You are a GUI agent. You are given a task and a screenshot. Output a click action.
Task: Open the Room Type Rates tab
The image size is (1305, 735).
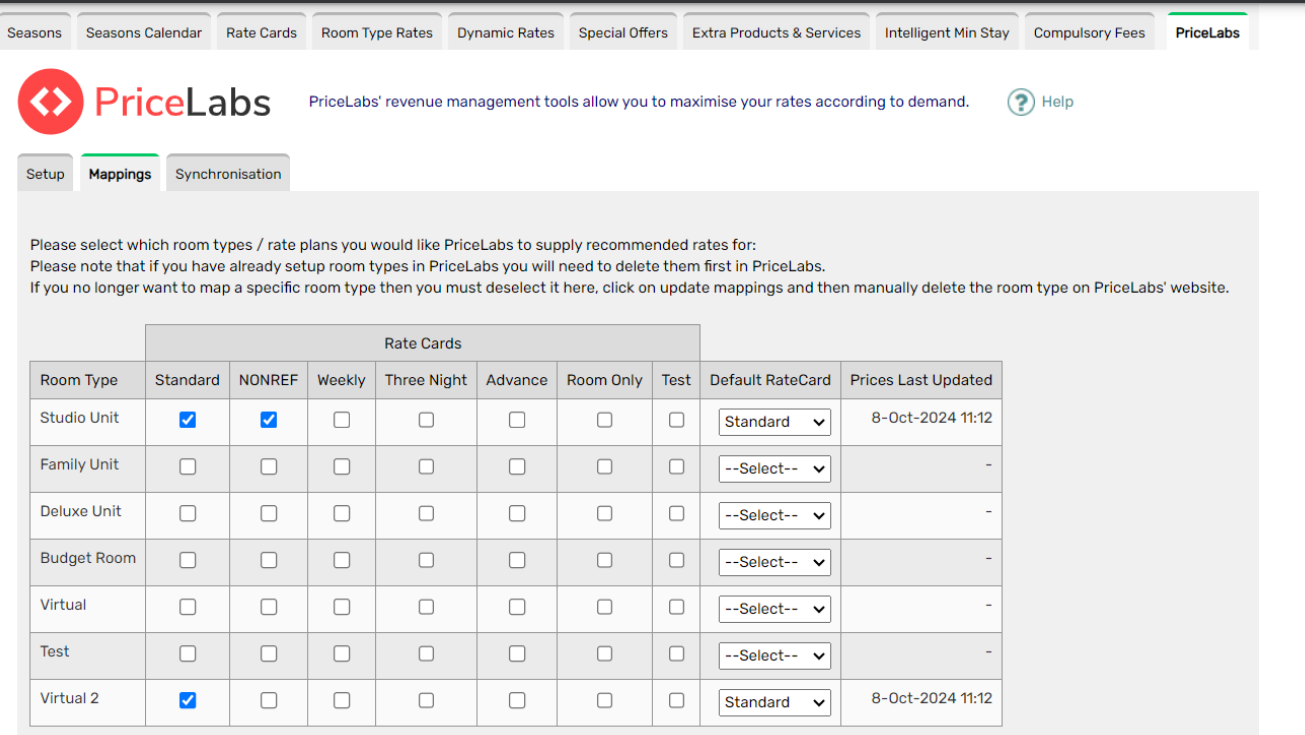tap(377, 32)
